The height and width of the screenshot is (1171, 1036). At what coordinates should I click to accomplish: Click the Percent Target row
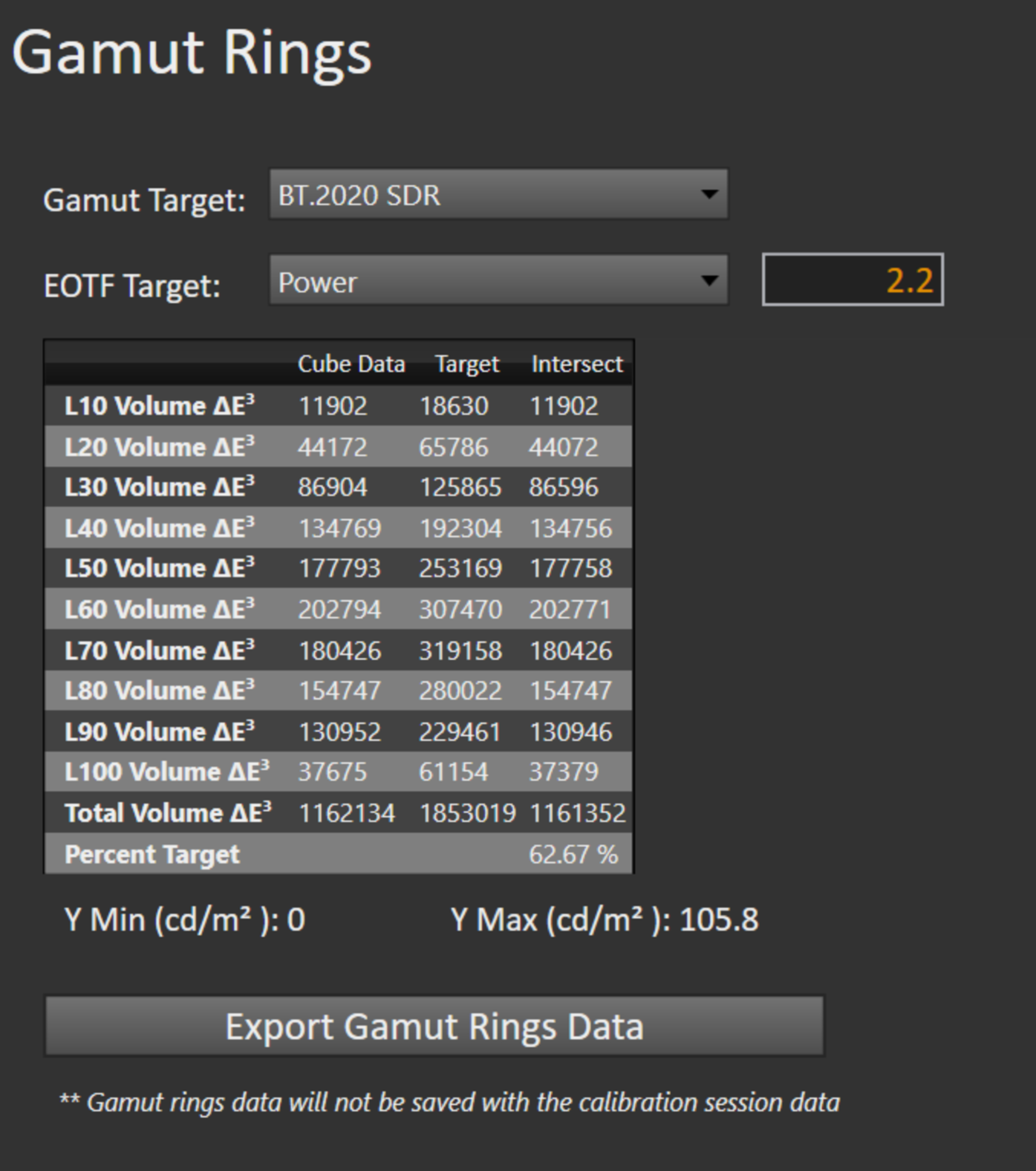(152, 854)
